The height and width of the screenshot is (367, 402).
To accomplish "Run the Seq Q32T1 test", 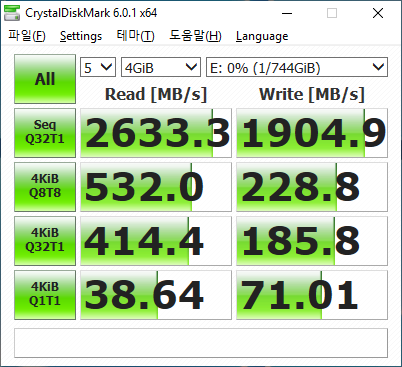I will tap(45, 133).
